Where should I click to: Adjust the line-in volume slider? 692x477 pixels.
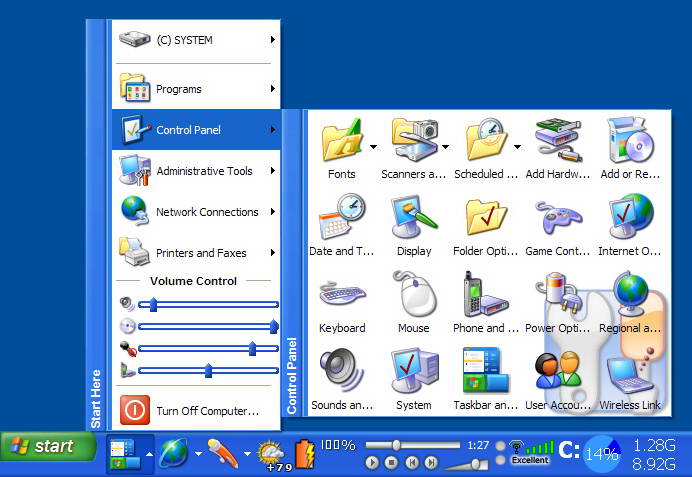pos(208,371)
